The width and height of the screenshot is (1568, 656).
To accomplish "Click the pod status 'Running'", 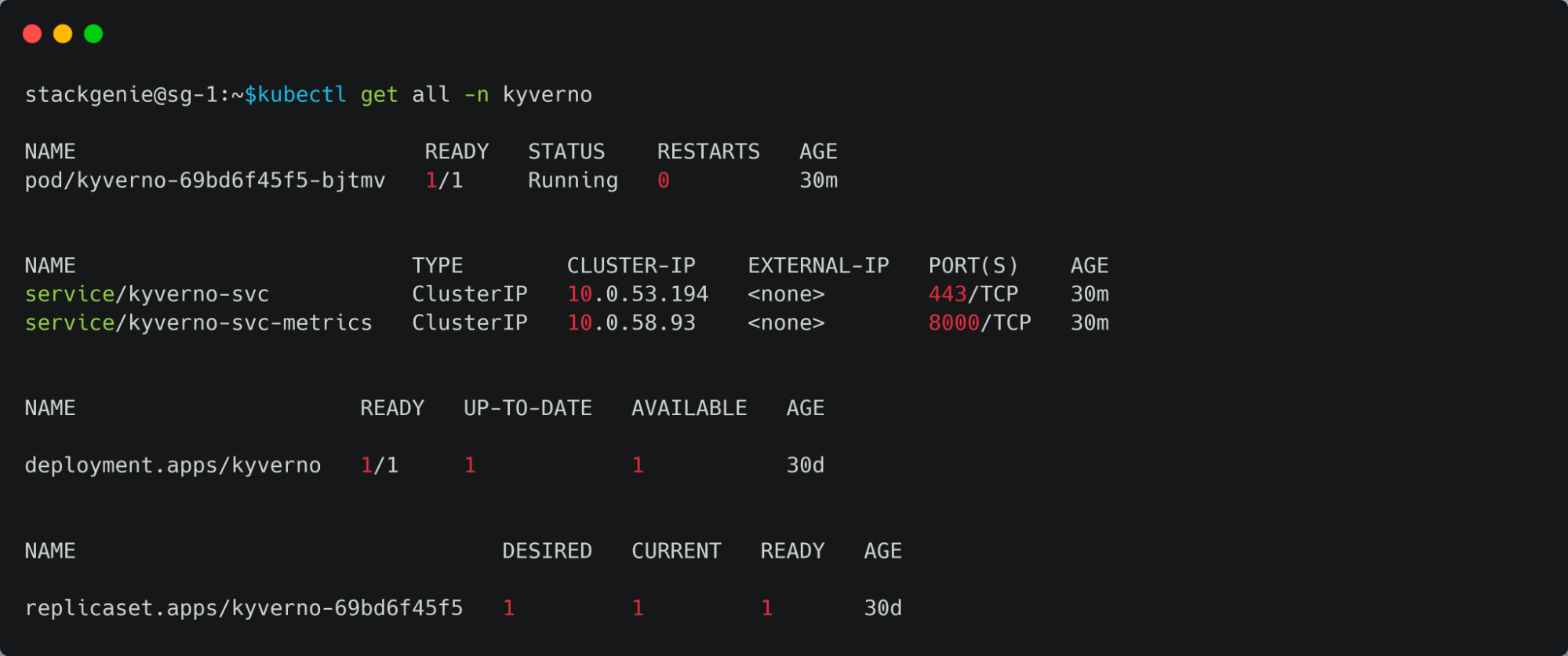I will pyautogui.click(x=573, y=180).
